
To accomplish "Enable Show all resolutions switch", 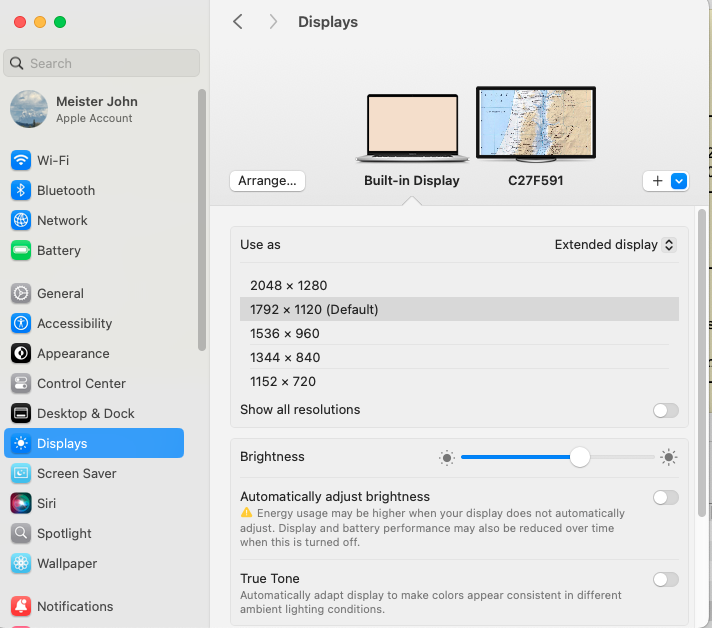I will pos(665,410).
